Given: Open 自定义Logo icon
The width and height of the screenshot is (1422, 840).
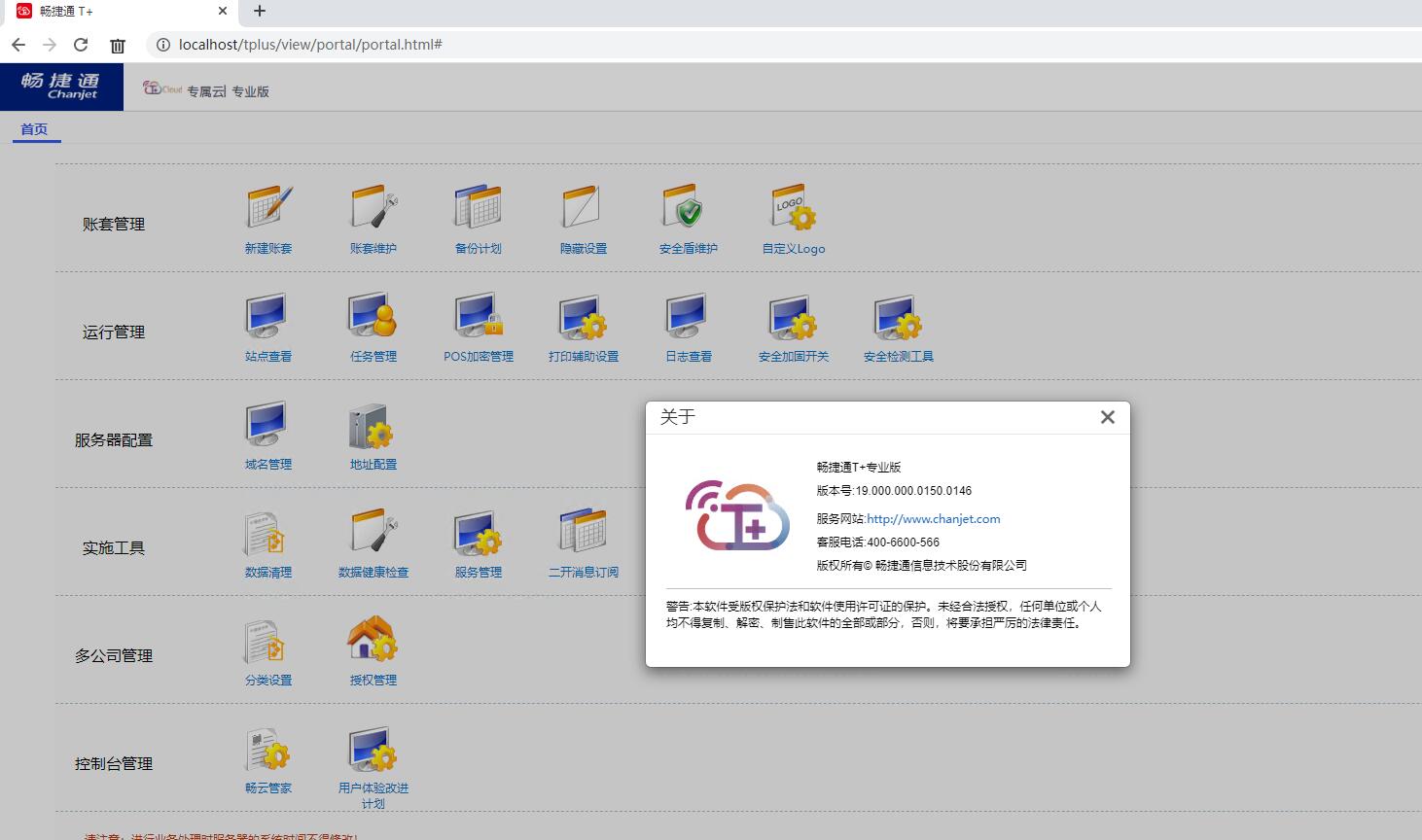Looking at the screenshot, I should (794, 207).
